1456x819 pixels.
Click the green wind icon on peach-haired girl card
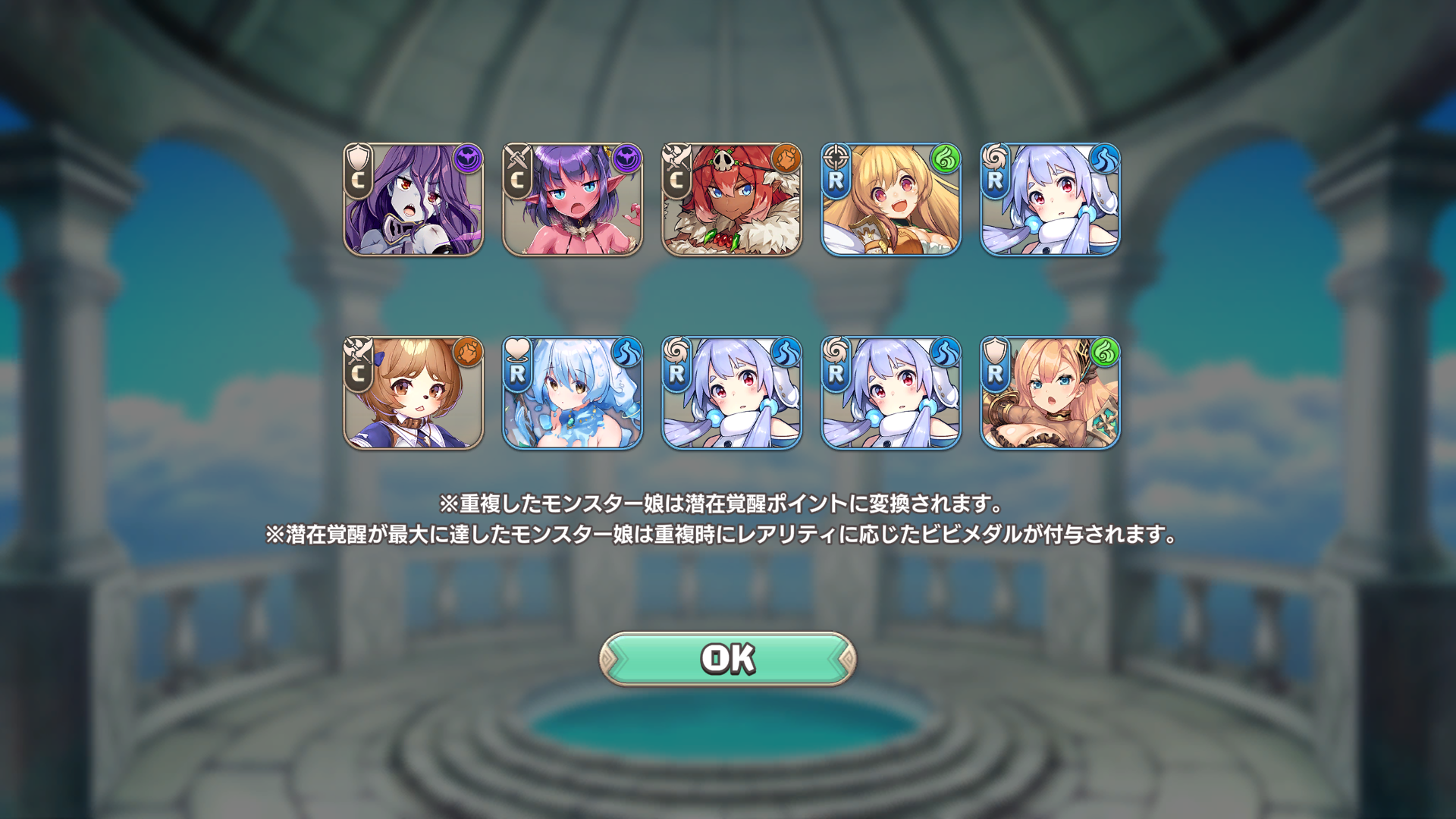pyautogui.click(x=1105, y=353)
